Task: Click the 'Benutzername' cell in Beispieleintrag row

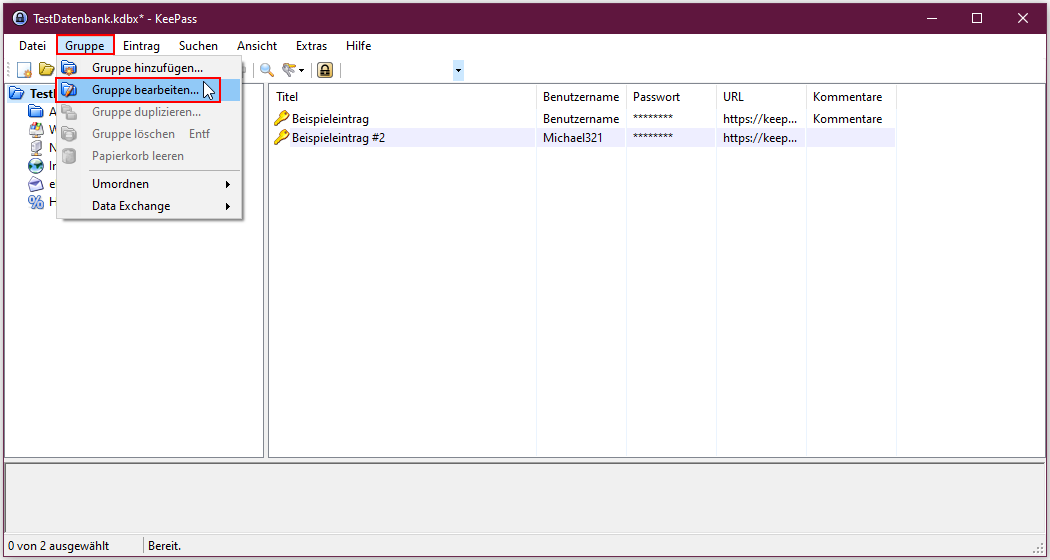Action: [x=581, y=119]
